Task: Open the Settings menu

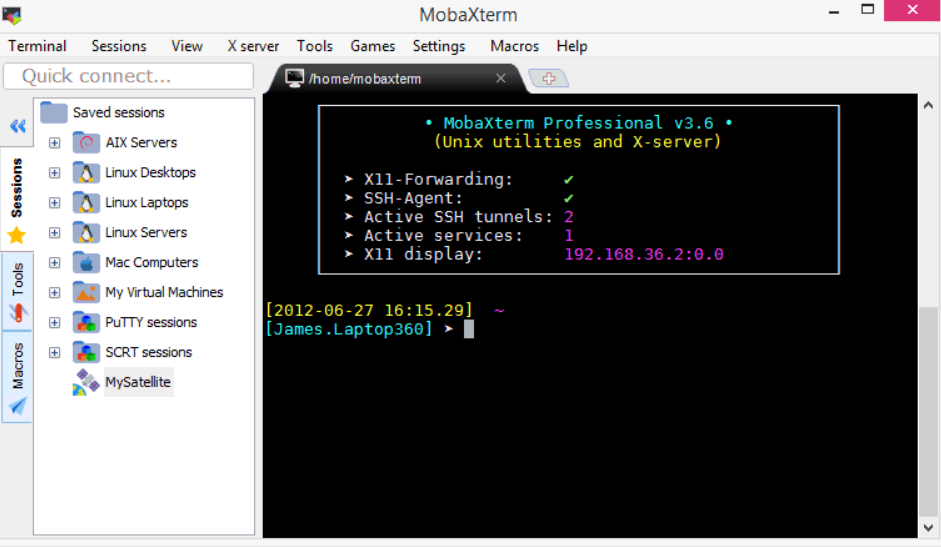Action: [x=439, y=46]
